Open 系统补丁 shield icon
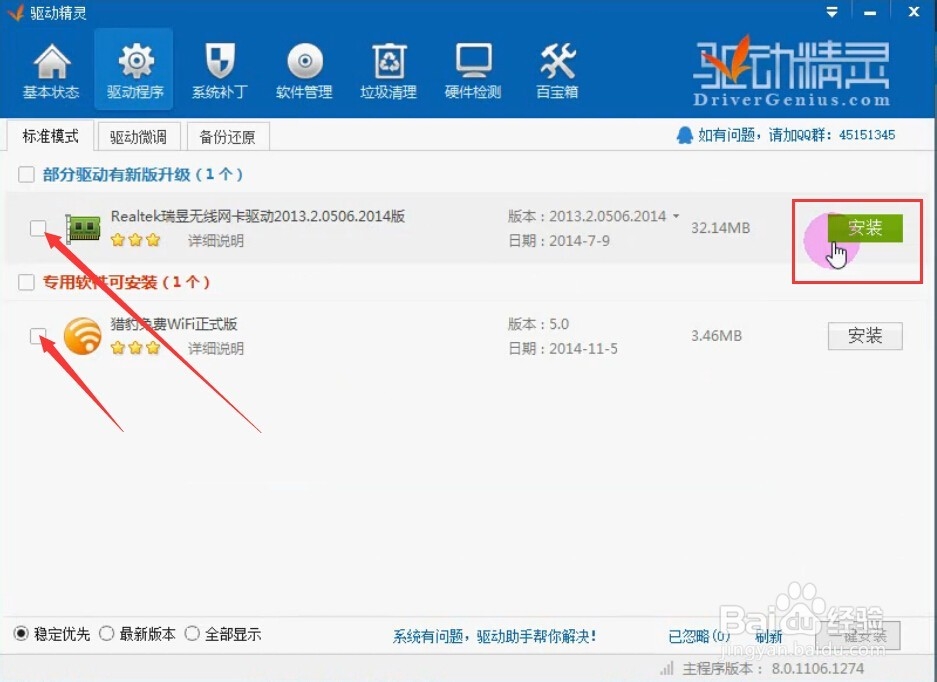This screenshot has width=937, height=682. [x=220, y=61]
